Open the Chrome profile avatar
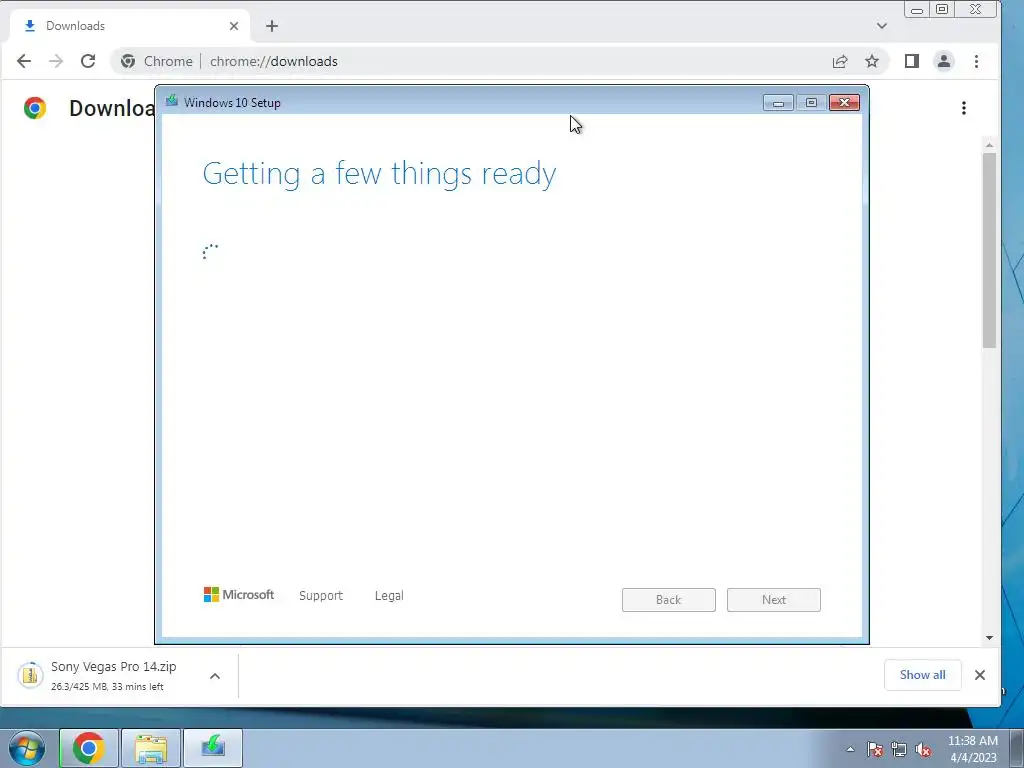 [944, 61]
